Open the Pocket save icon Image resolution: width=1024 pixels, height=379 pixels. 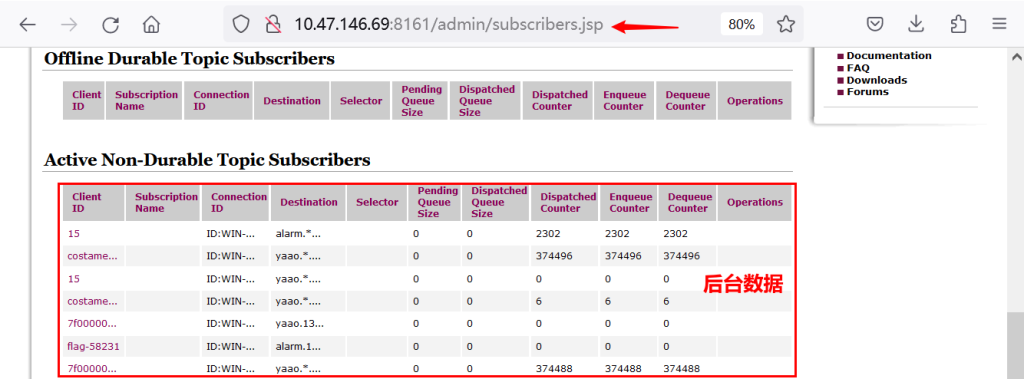point(875,25)
